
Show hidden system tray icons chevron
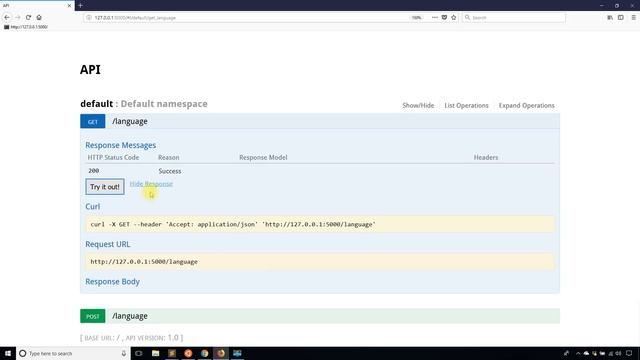pyautogui.click(x=578, y=353)
